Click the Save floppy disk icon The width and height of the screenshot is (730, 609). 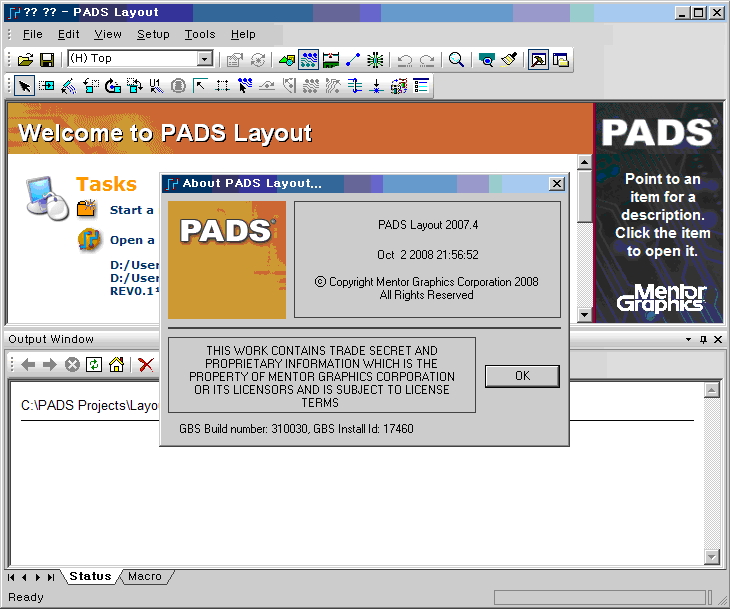[47, 60]
